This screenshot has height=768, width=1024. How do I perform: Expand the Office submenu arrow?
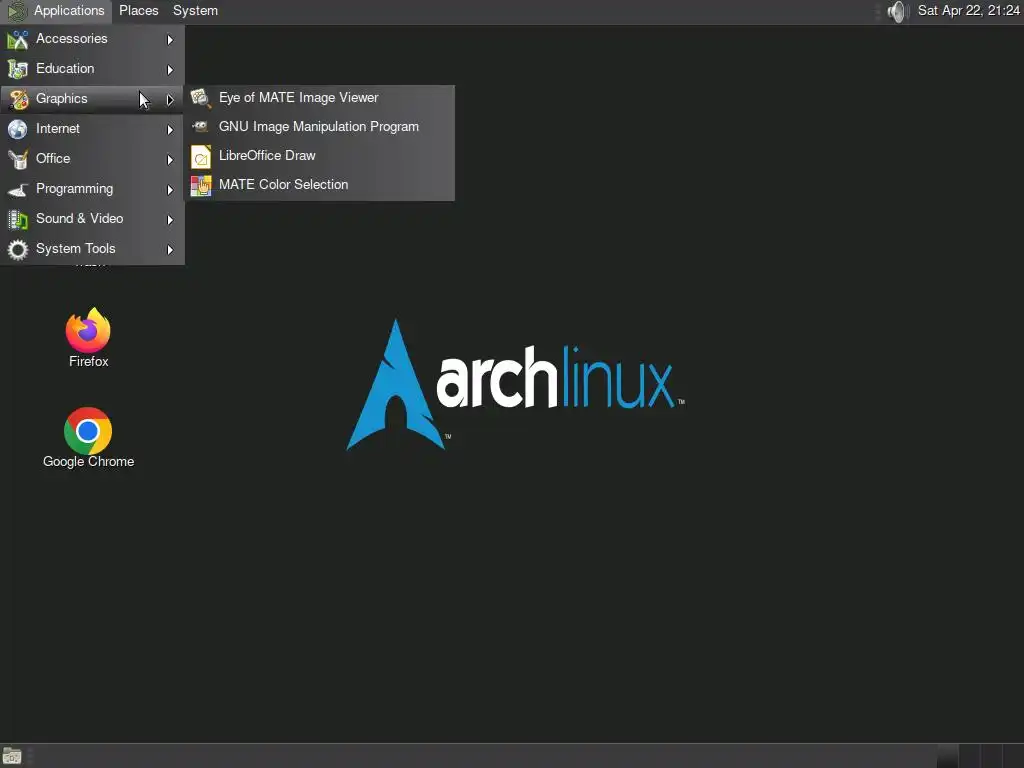click(170, 160)
